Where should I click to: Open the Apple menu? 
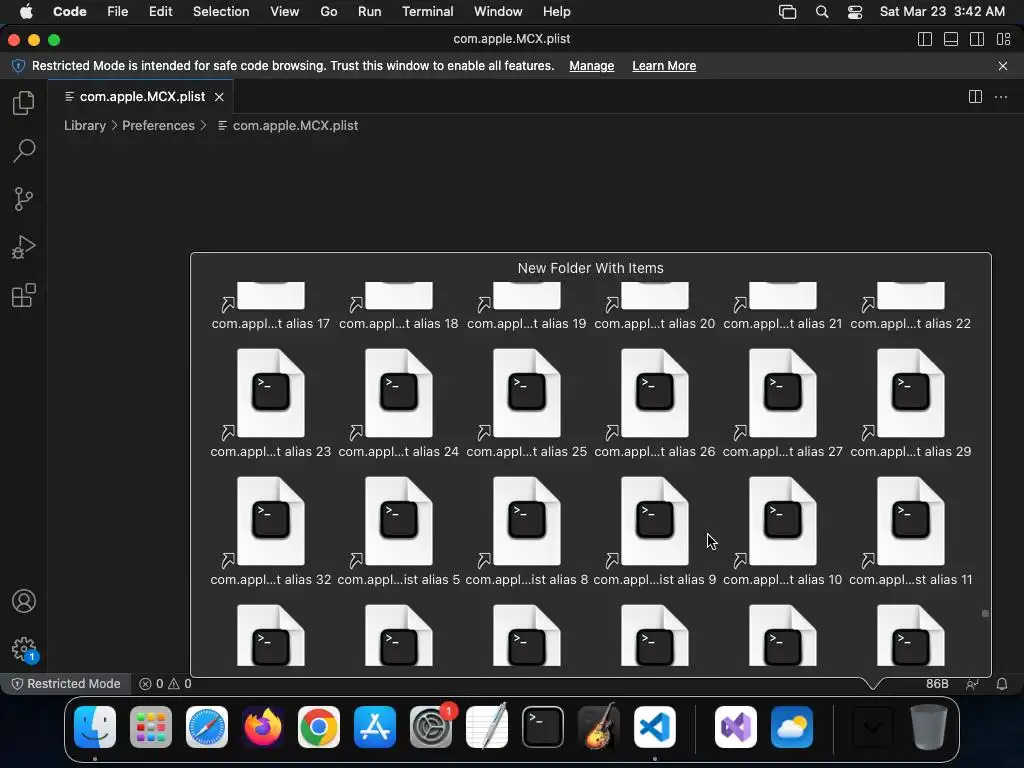[25, 11]
